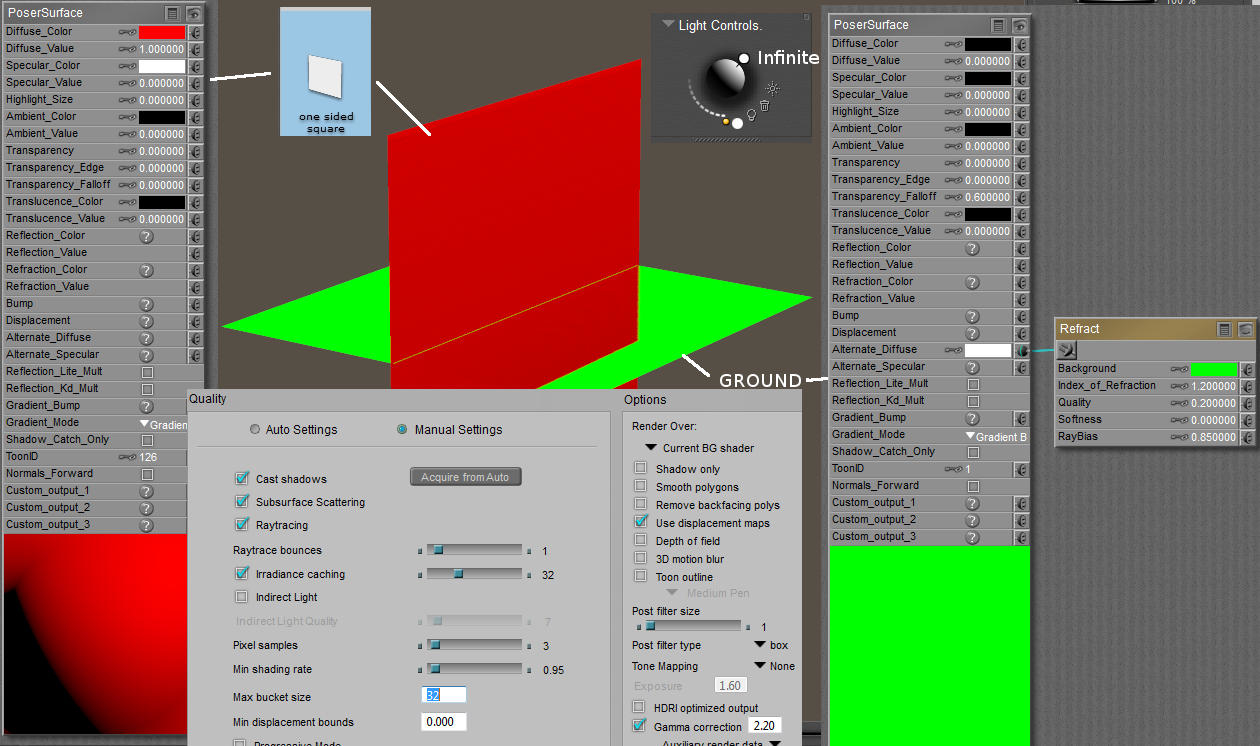Toggle the Subsurface Scattering checkbox
1260x746 pixels.
pyautogui.click(x=241, y=502)
